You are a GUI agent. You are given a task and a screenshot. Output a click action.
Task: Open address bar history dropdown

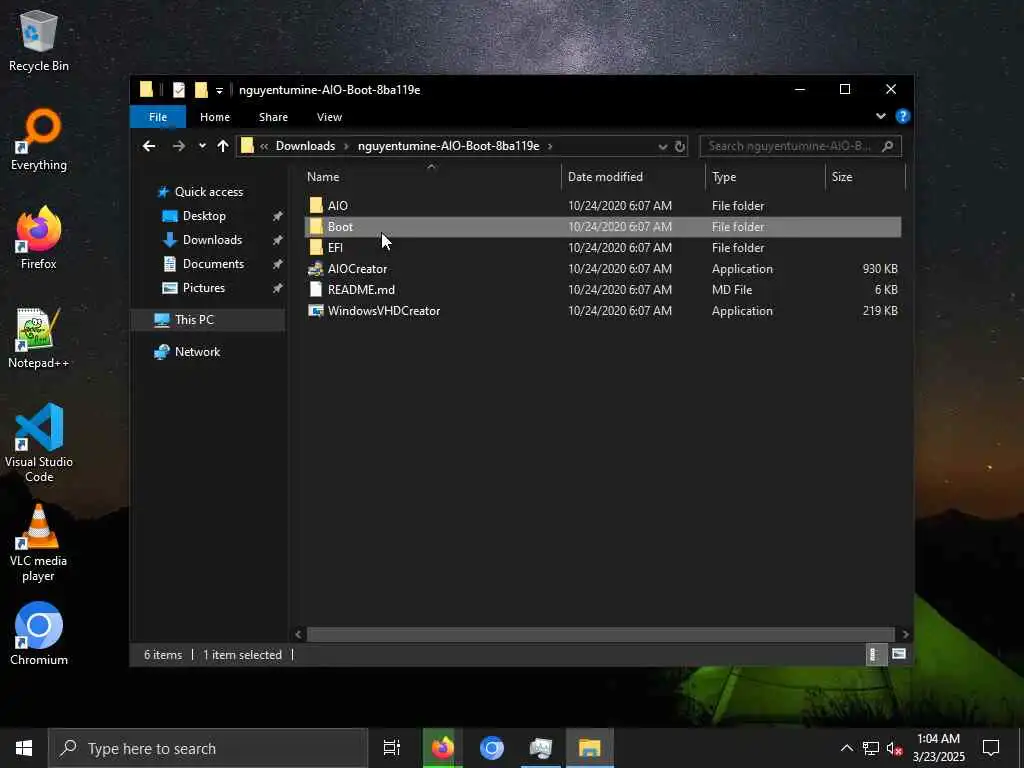pyautogui.click(x=663, y=146)
